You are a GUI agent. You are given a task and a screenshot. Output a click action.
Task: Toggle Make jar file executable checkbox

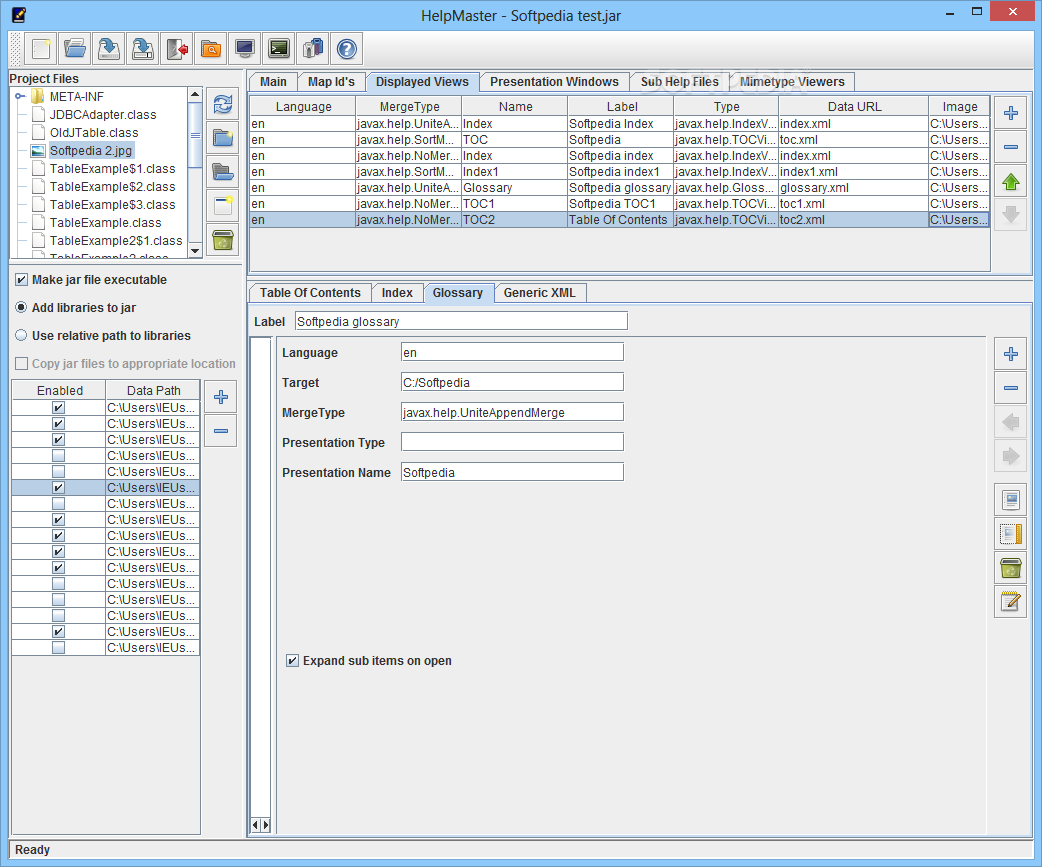click(21, 280)
